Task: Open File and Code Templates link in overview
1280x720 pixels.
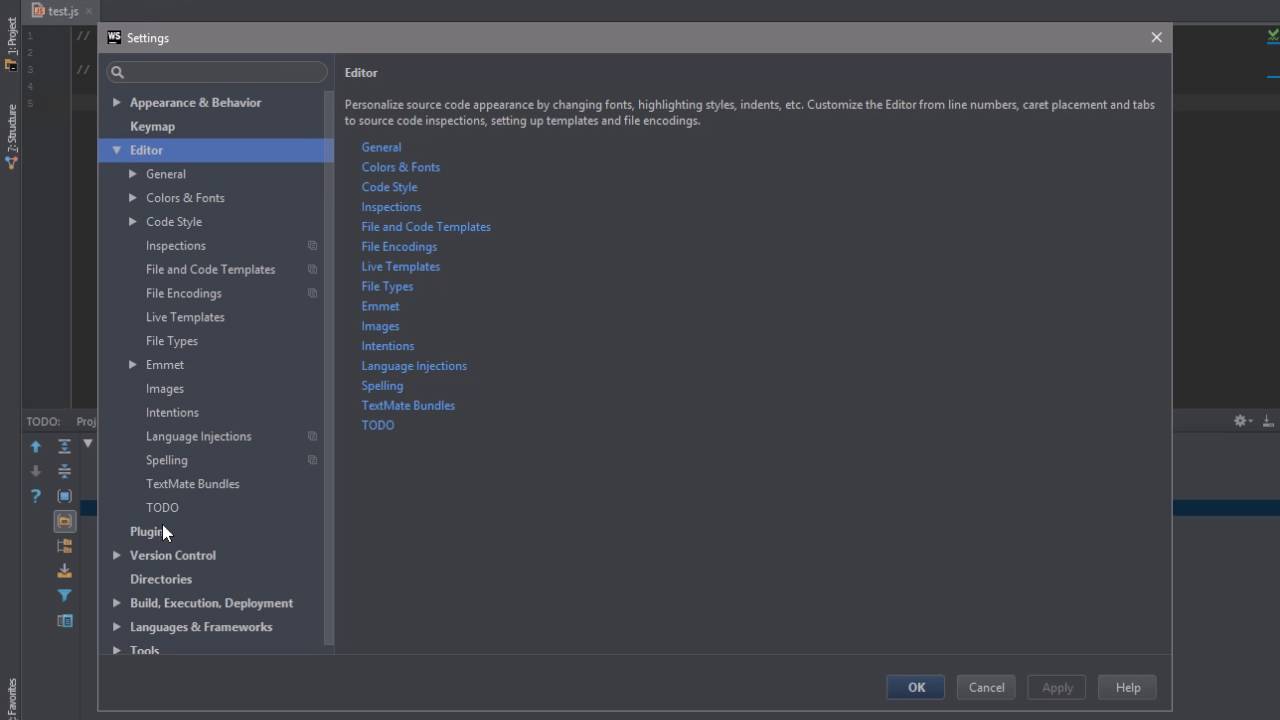Action: coord(426,227)
